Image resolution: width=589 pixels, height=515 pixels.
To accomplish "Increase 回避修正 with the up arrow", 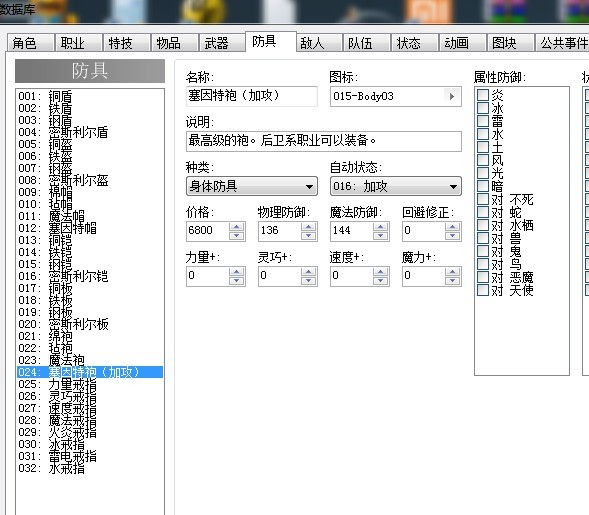I will pyautogui.click(x=453, y=227).
